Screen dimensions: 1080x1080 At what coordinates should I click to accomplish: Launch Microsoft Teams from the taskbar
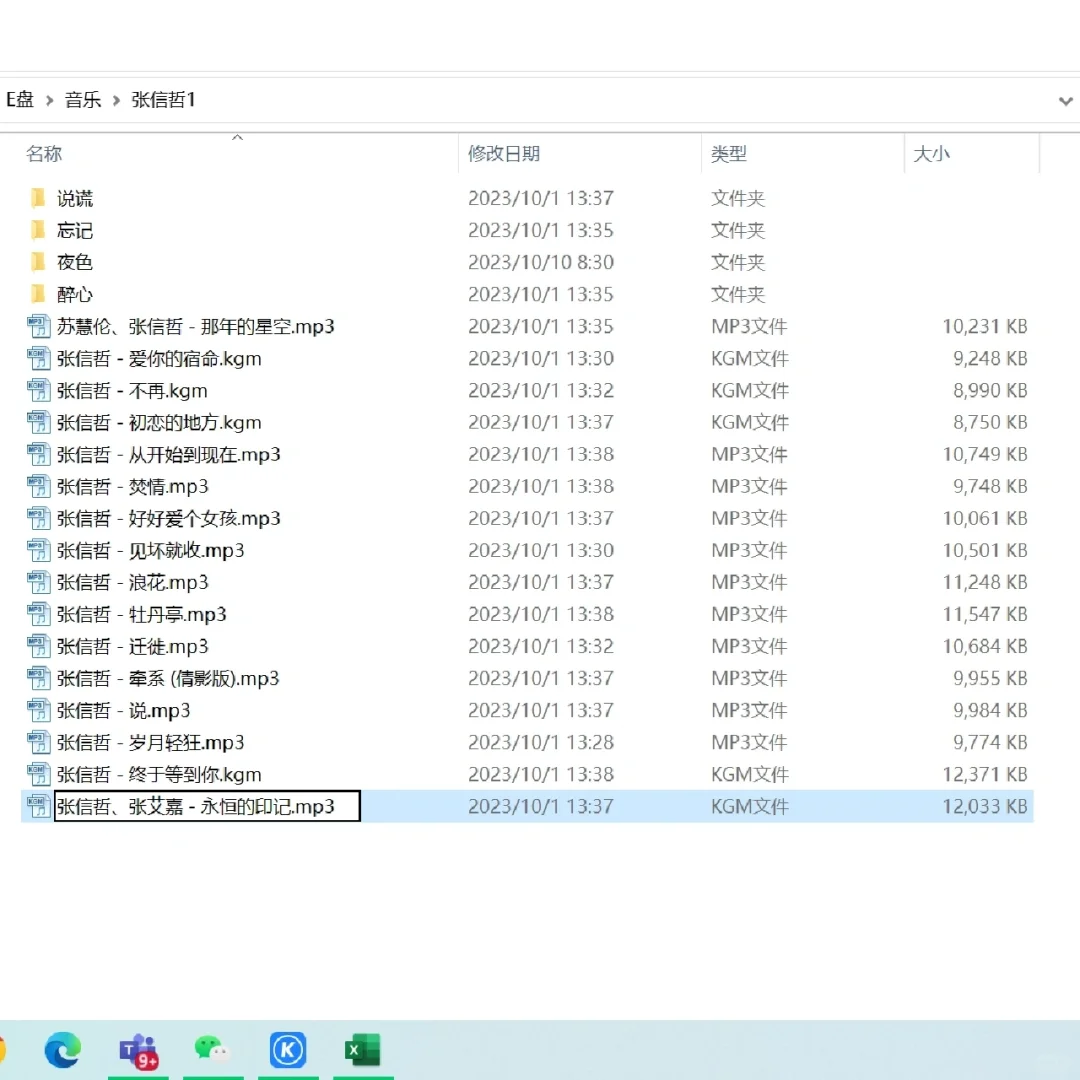coord(138,1050)
